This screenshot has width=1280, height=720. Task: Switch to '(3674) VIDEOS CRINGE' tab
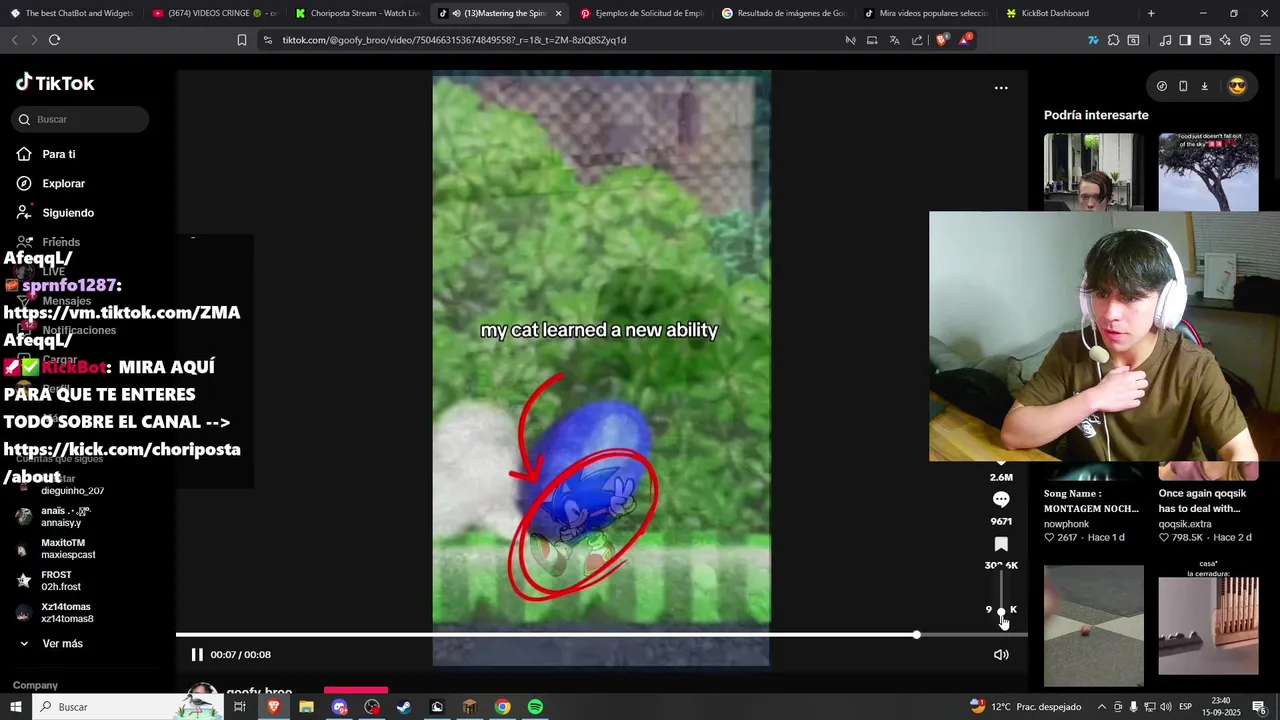coord(214,13)
